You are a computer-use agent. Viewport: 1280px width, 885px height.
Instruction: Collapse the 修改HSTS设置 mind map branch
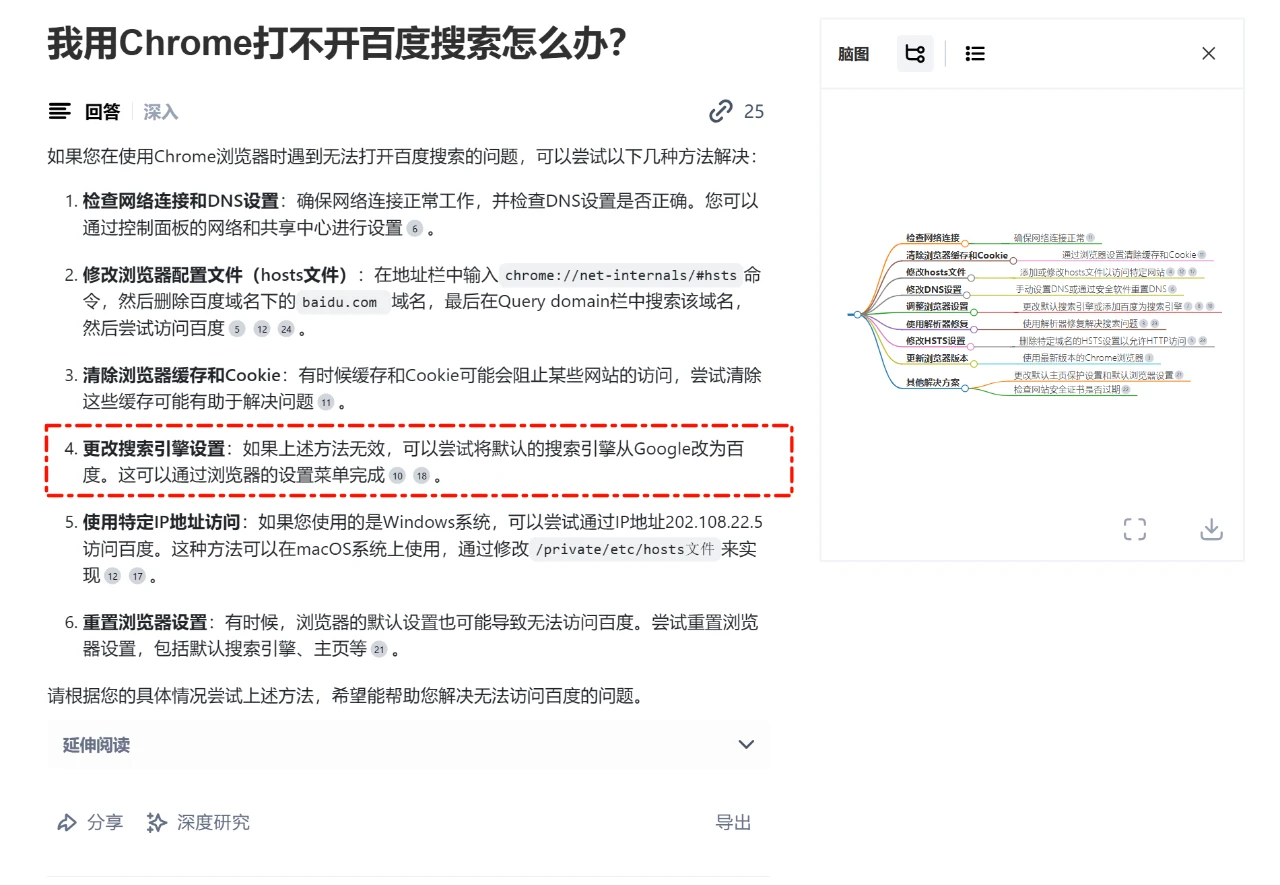click(x=971, y=347)
